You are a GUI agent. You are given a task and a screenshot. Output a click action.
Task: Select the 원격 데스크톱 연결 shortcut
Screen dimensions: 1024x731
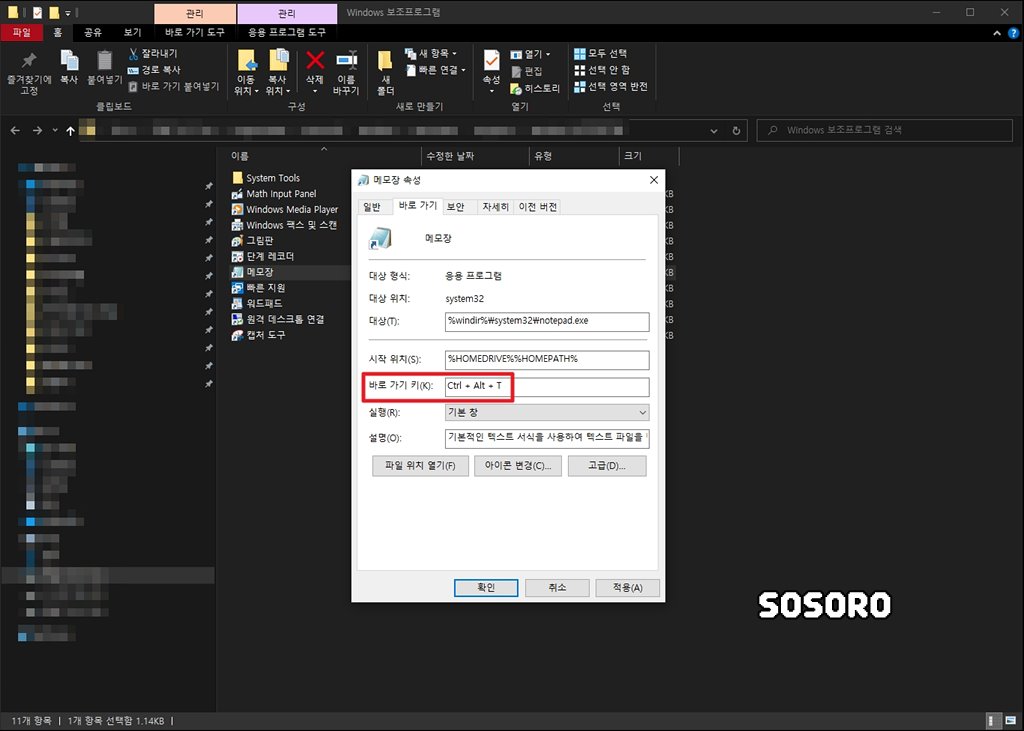(x=278, y=319)
